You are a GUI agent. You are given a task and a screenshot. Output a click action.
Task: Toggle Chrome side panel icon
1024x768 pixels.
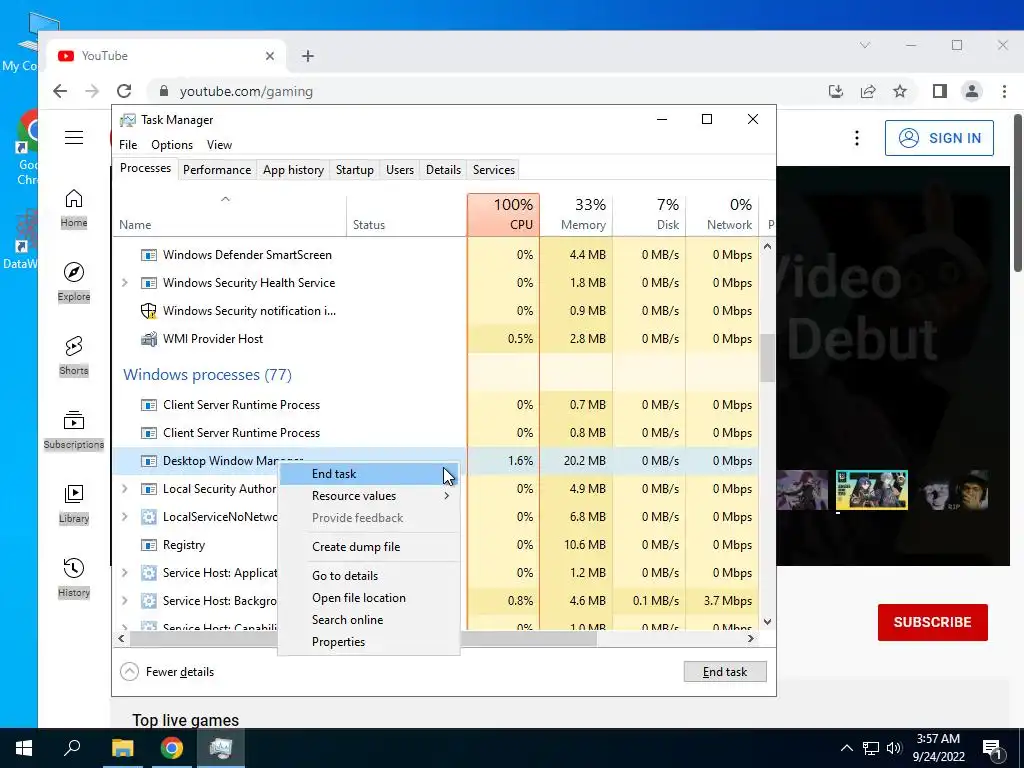(x=940, y=91)
